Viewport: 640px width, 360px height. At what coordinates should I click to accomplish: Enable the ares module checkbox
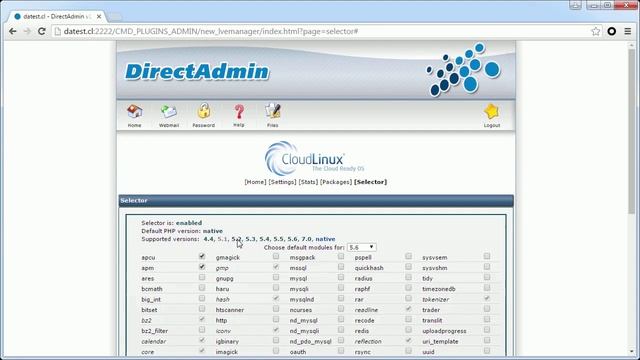point(202,277)
